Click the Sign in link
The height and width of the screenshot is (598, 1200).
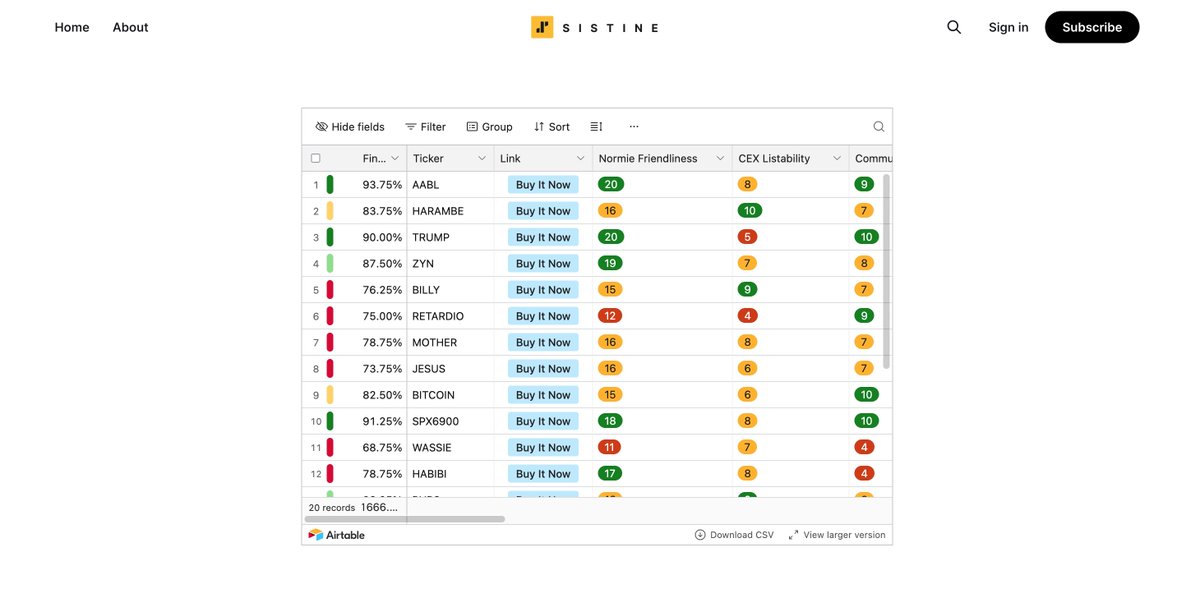pyautogui.click(x=1008, y=27)
